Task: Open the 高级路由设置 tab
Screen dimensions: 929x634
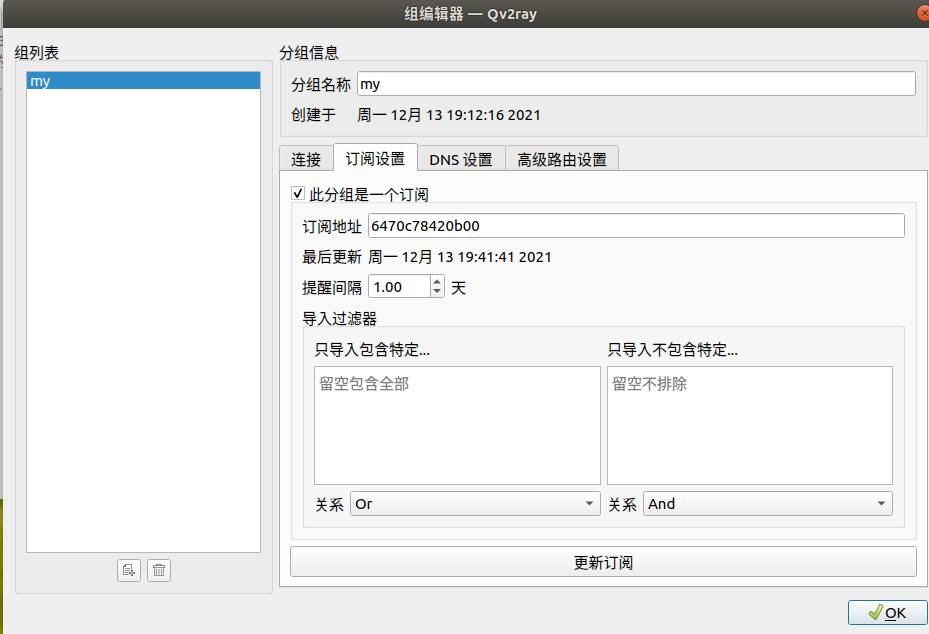Action: pyautogui.click(x=562, y=159)
